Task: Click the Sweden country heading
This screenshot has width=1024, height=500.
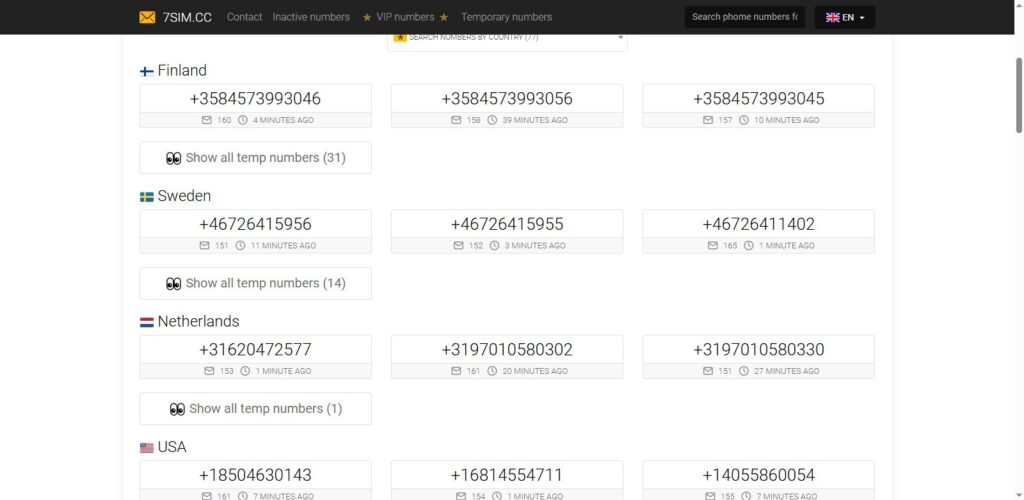Action: (184, 196)
